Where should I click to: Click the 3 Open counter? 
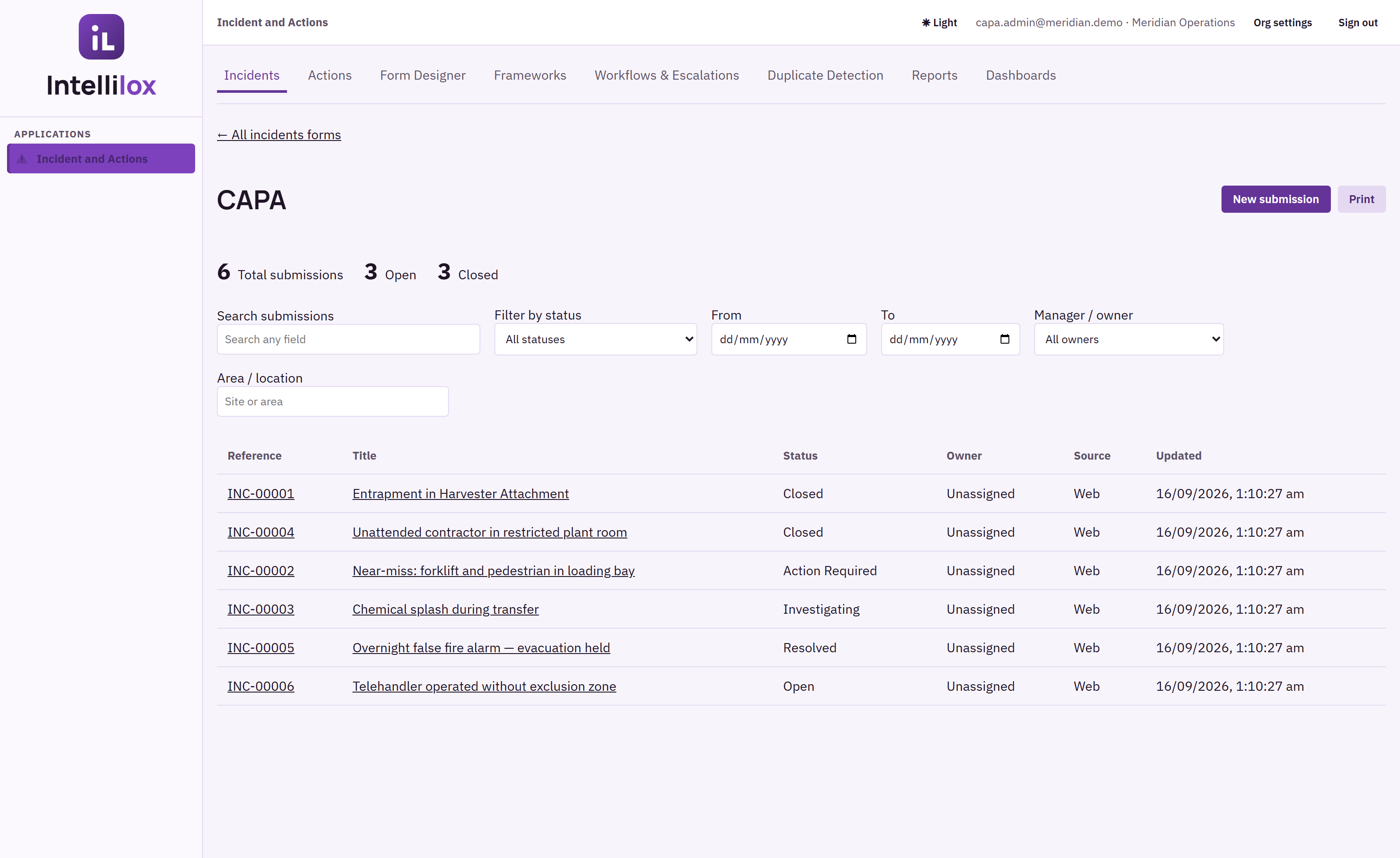(390, 272)
